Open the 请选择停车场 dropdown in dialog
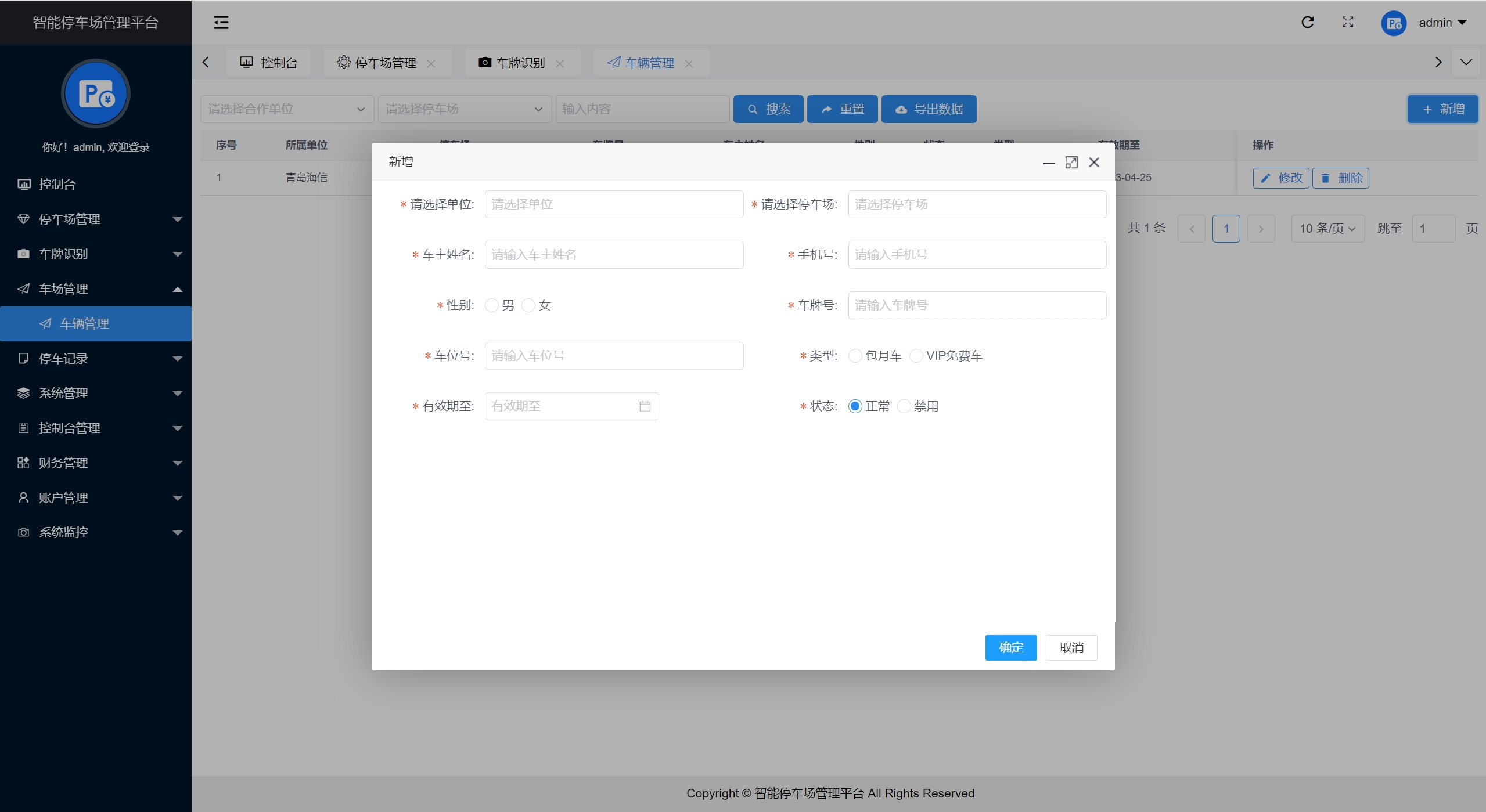The height and width of the screenshot is (812, 1486). click(x=977, y=204)
